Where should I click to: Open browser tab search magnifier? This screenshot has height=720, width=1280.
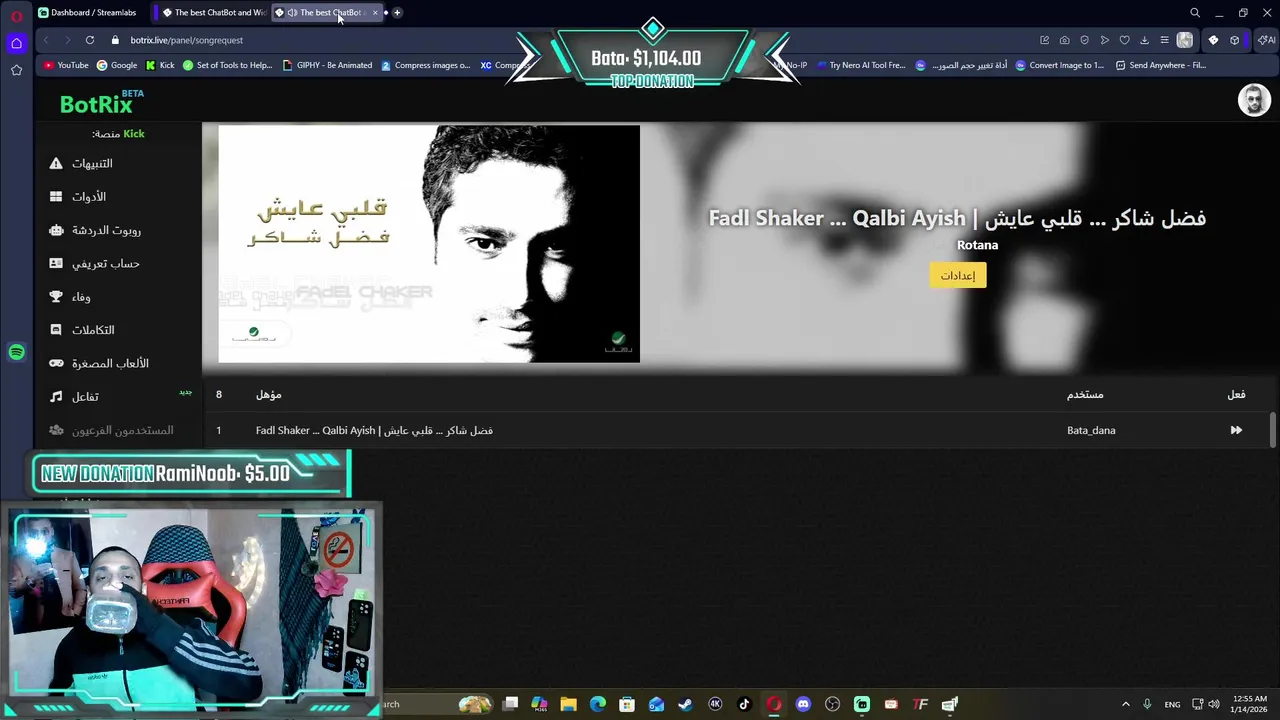click(1194, 12)
